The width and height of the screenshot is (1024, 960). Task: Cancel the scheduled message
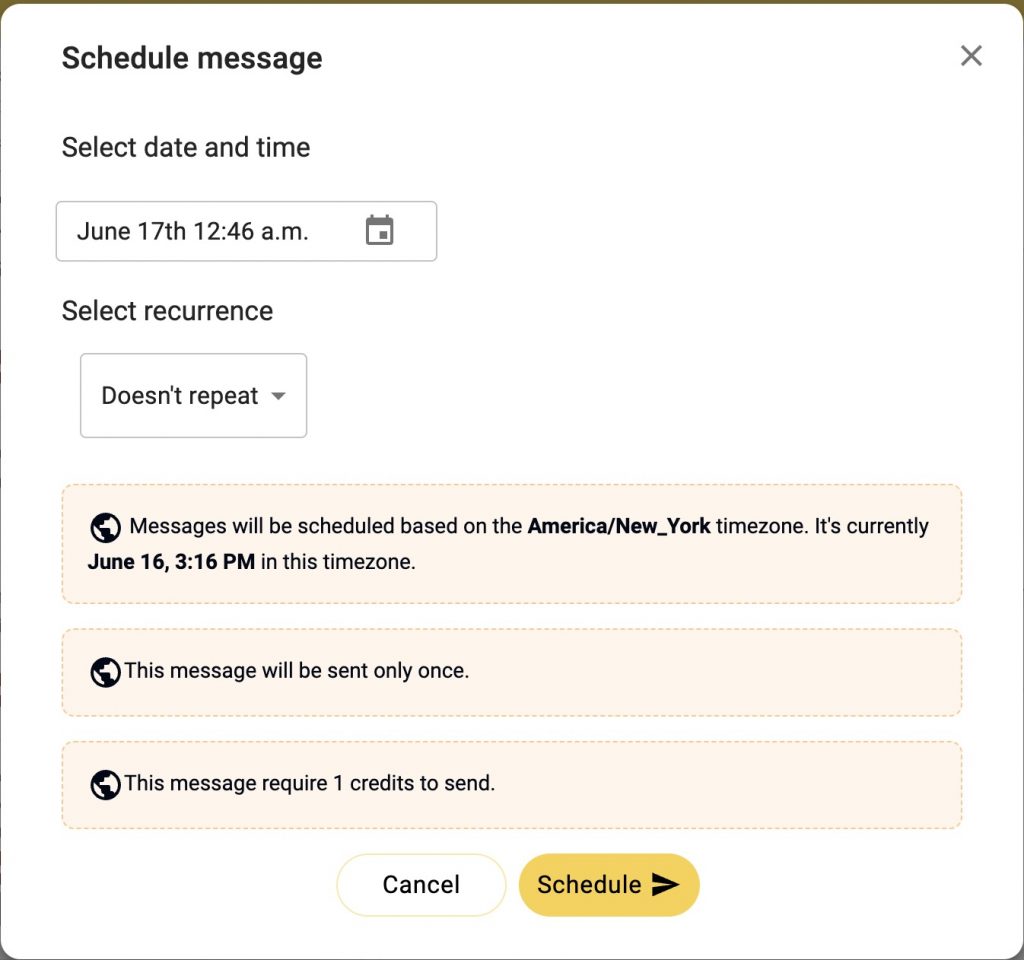[x=420, y=884]
